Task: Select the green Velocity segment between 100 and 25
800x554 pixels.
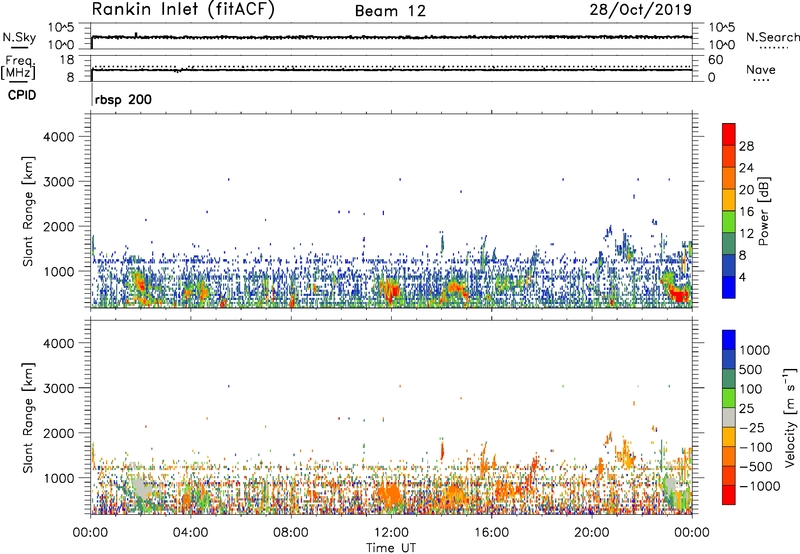Action: point(729,398)
